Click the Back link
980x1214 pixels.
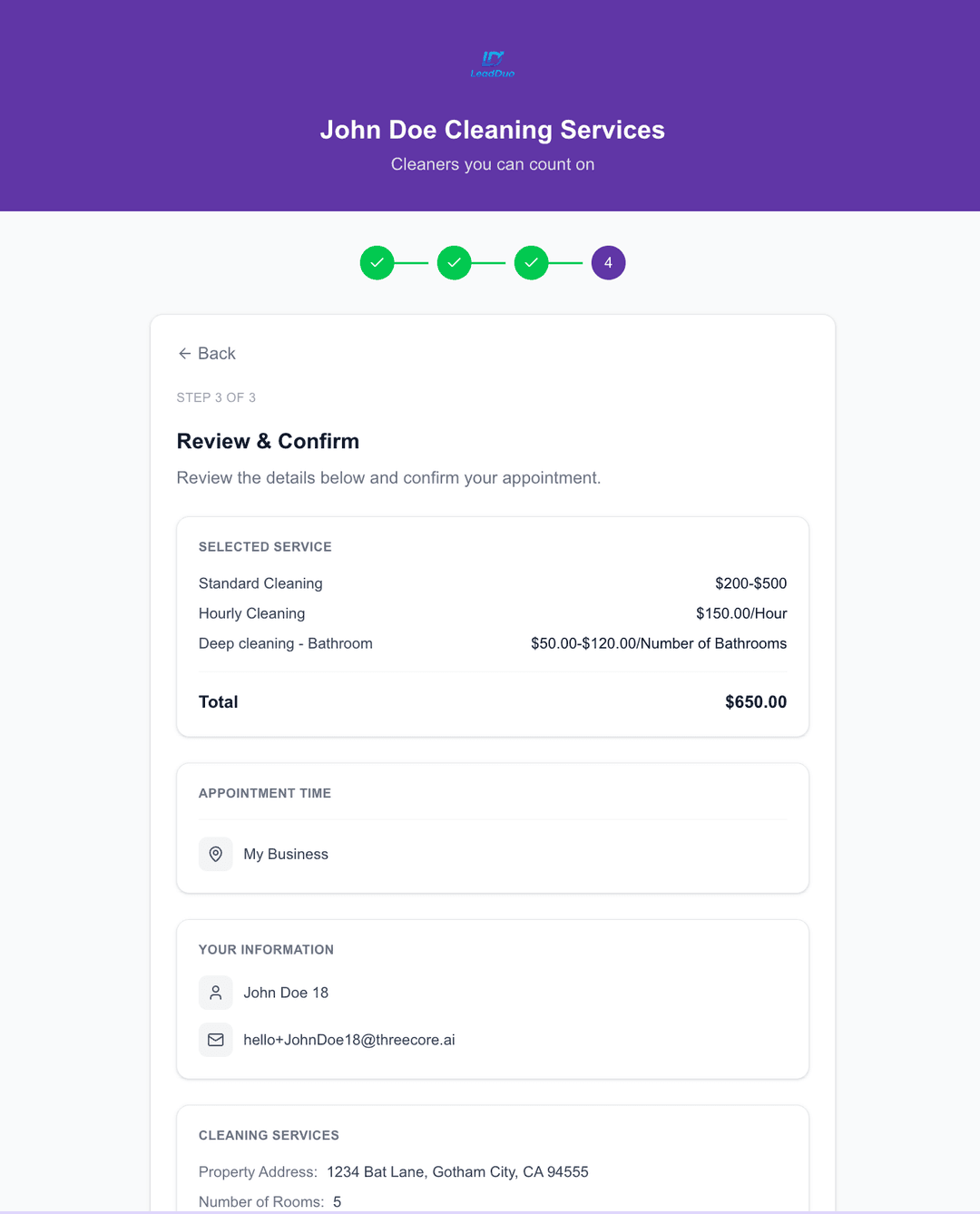click(216, 353)
